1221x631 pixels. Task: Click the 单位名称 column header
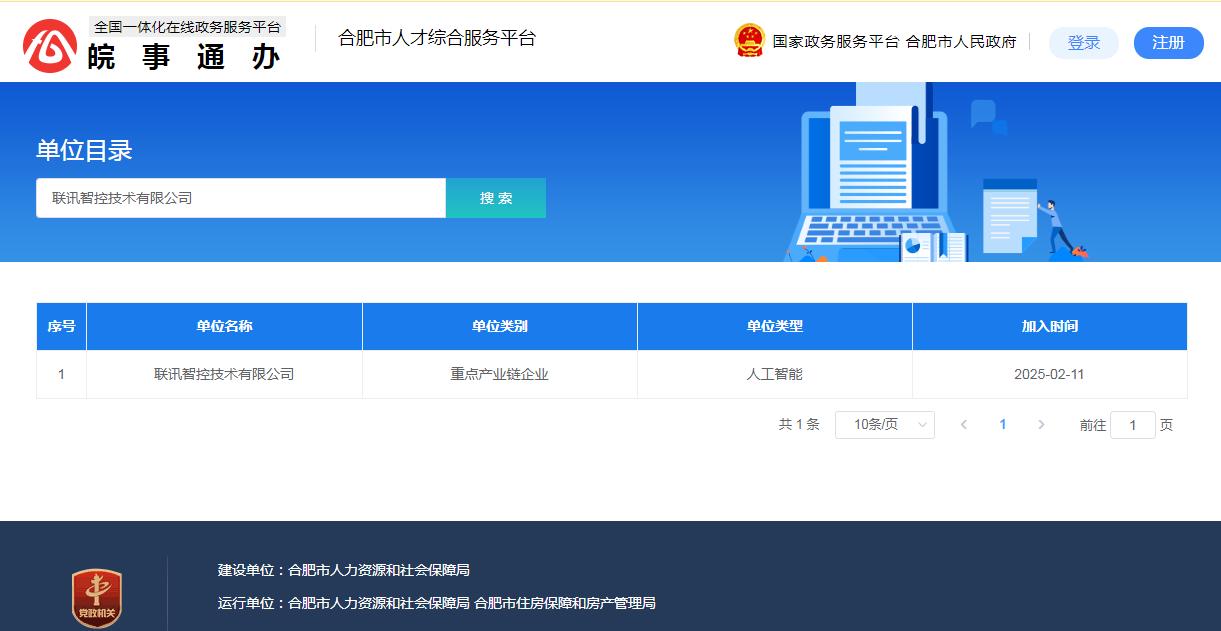[224, 327]
